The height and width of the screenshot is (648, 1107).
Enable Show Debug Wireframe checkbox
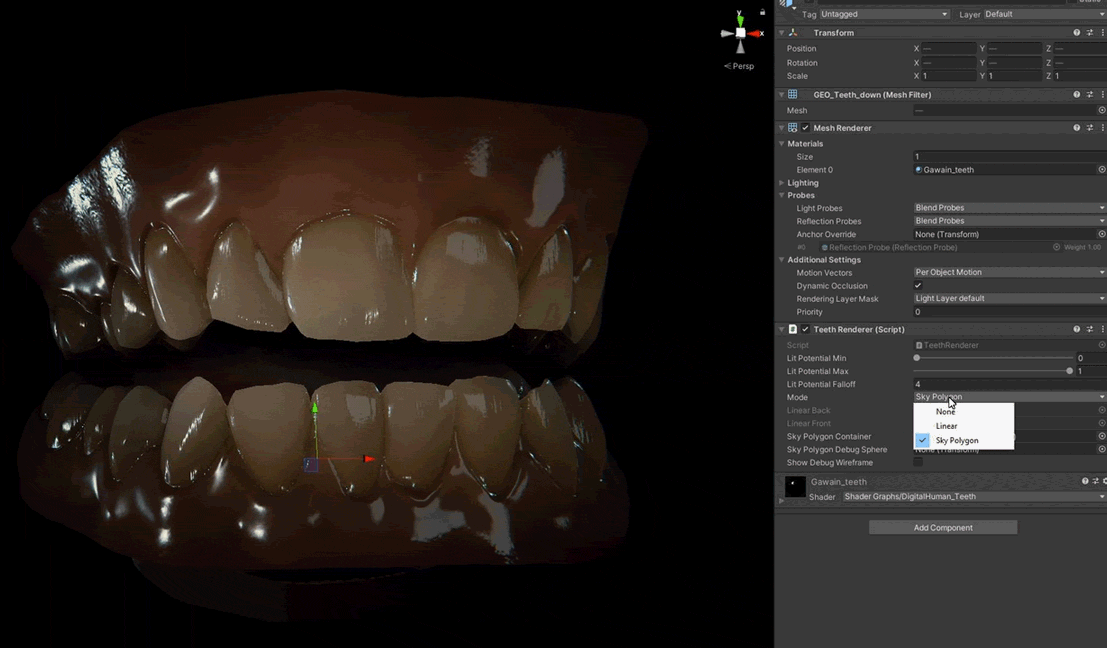click(918, 463)
